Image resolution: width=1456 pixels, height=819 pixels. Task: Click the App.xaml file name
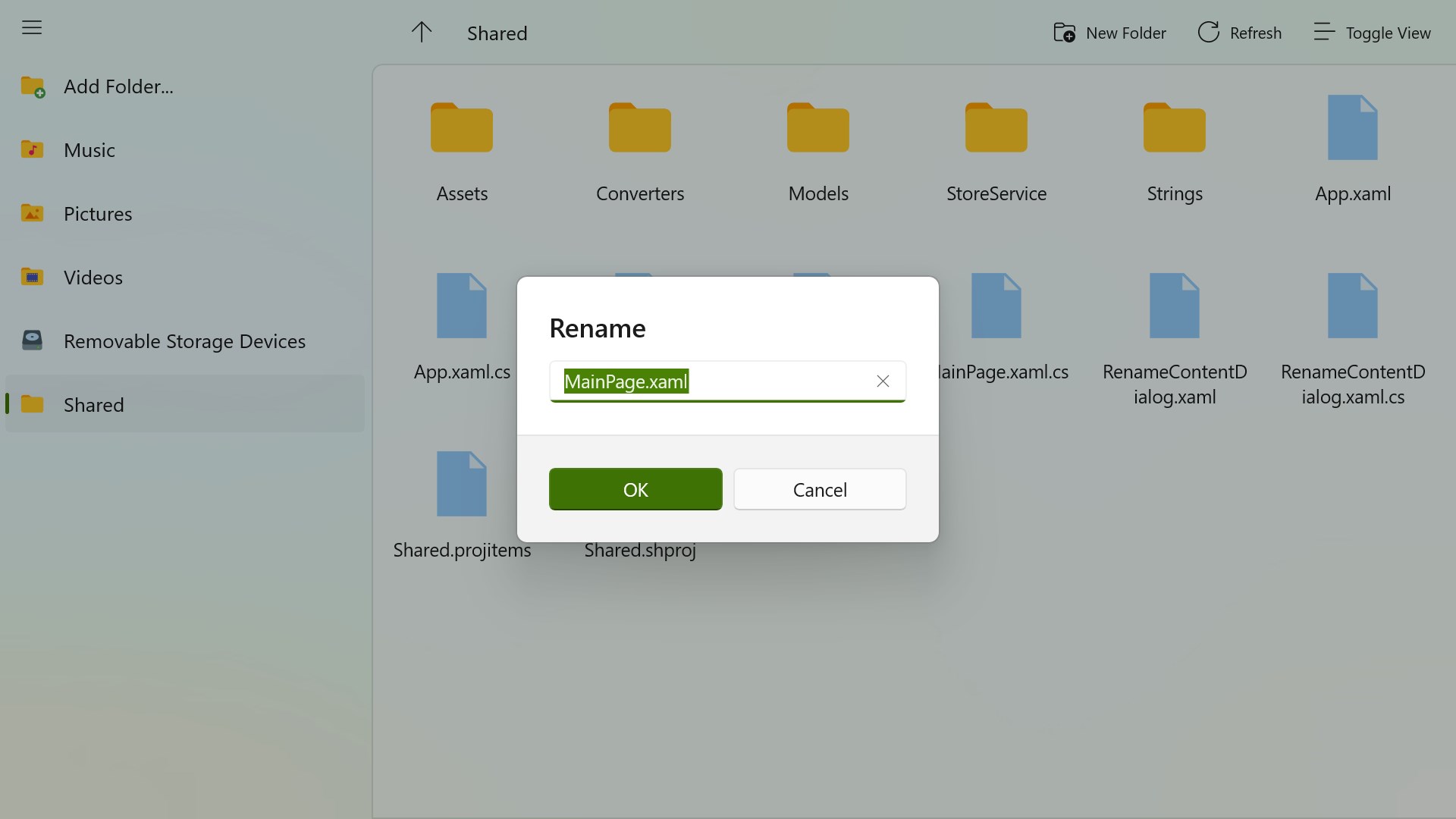pyautogui.click(x=1353, y=194)
